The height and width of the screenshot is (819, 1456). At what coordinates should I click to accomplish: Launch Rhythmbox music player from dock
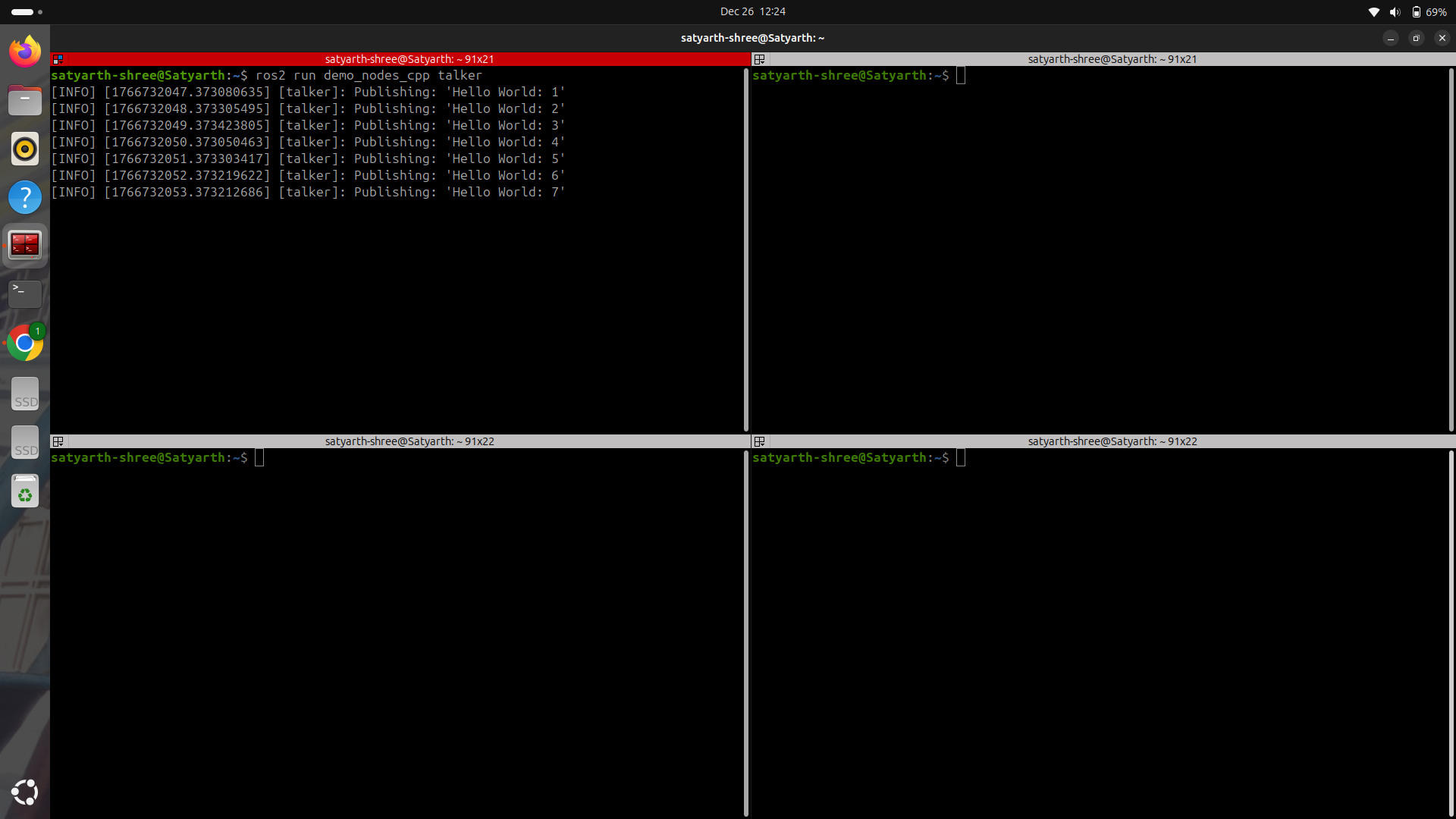(x=25, y=149)
